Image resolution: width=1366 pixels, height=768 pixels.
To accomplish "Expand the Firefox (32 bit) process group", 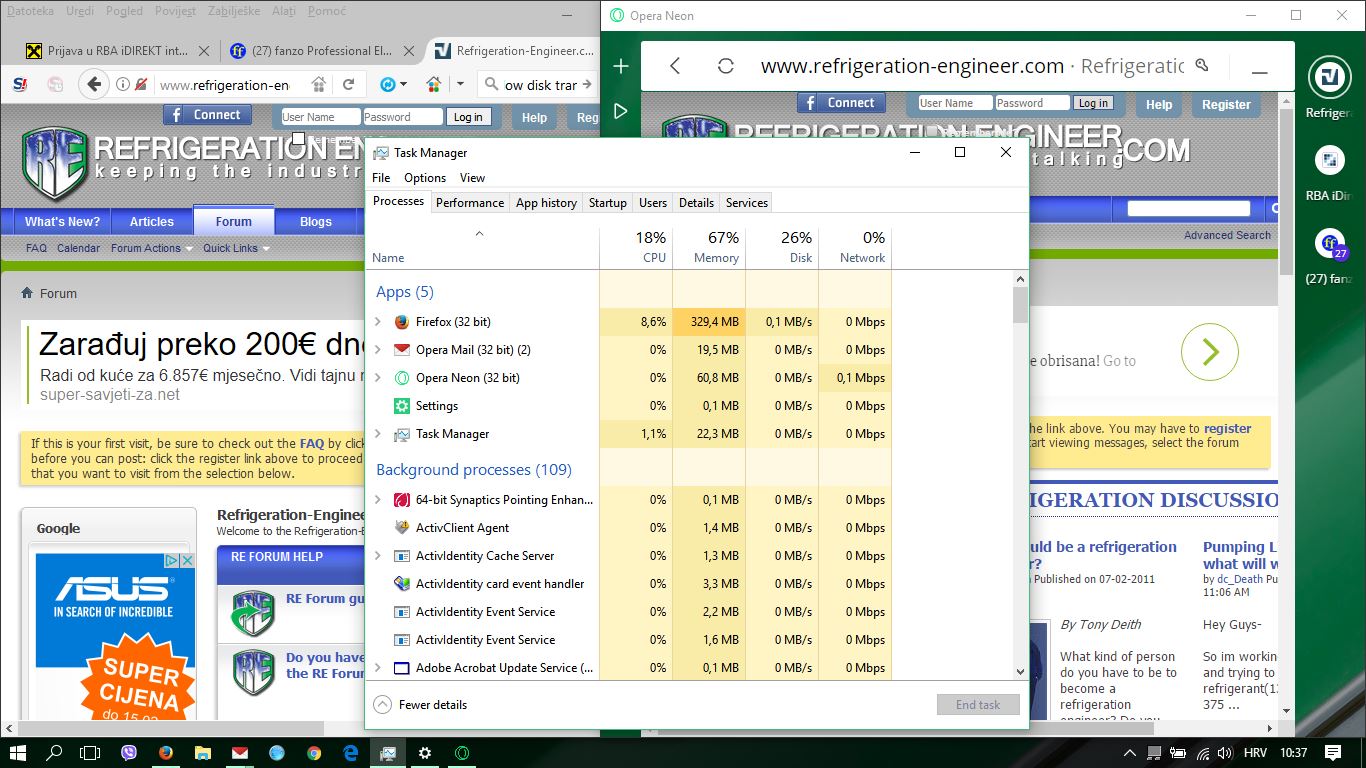I will click(378, 322).
